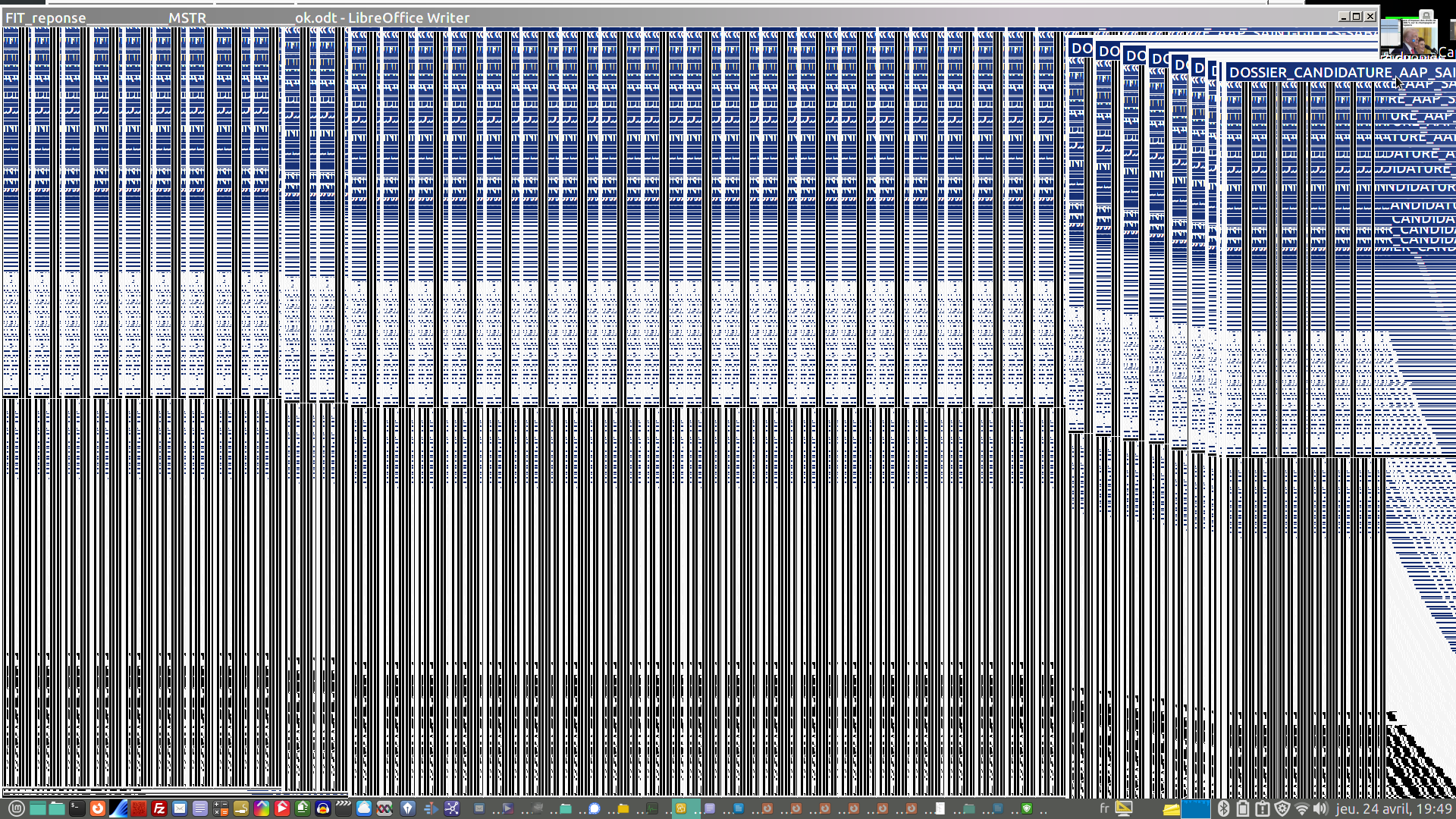
Task: Open the Bluetooth tray icon
Action: coord(1223,808)
